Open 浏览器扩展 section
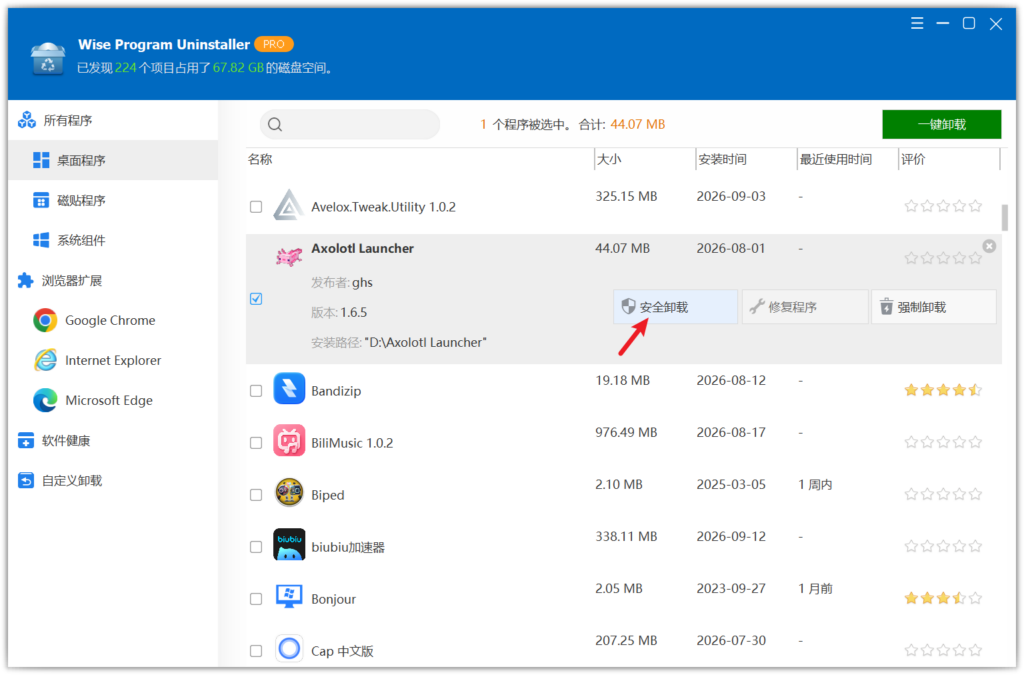The image size is (1024, 675). pyautogui.click(x=113, y=281)
